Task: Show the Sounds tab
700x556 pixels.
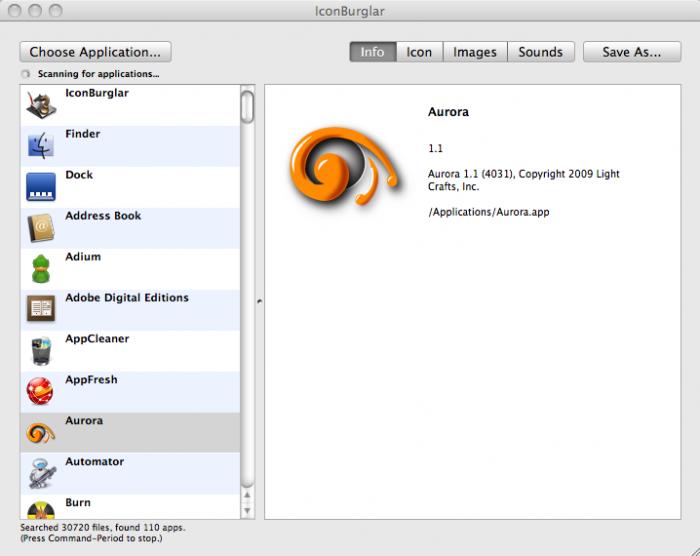Action: (540, 52)
